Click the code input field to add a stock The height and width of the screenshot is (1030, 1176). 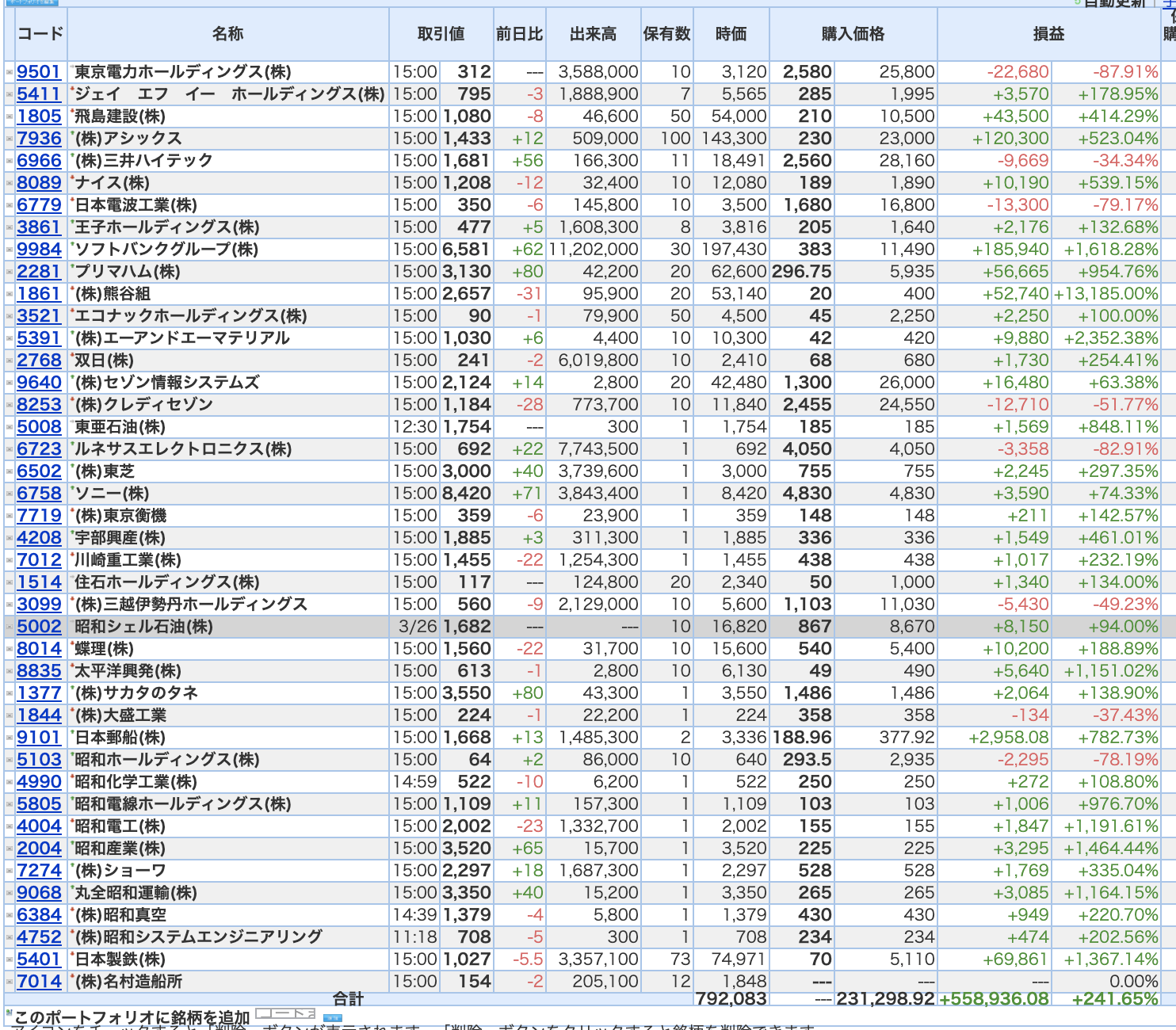tap(285, 1013)
